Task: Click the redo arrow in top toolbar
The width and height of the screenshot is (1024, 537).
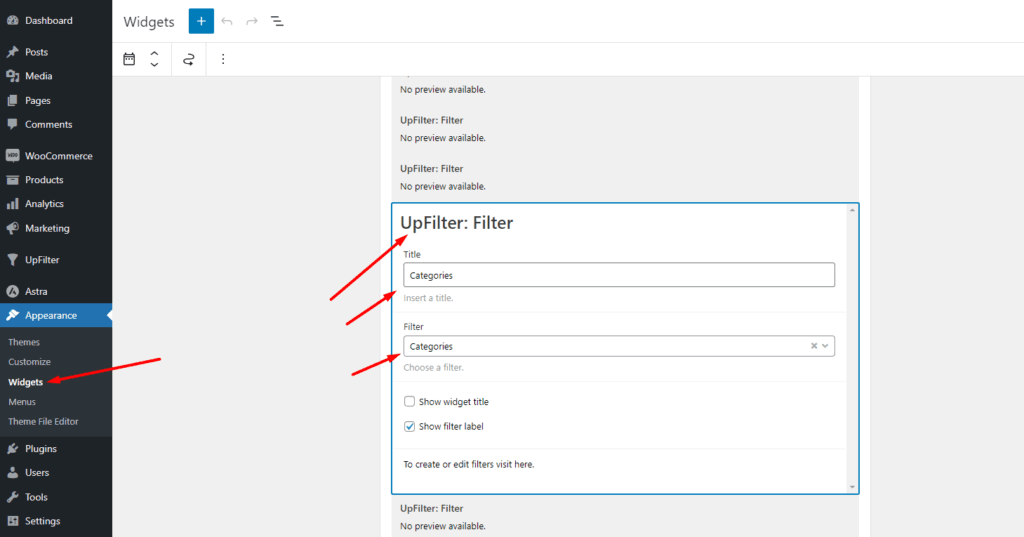Action: click(x=252, y=21)
